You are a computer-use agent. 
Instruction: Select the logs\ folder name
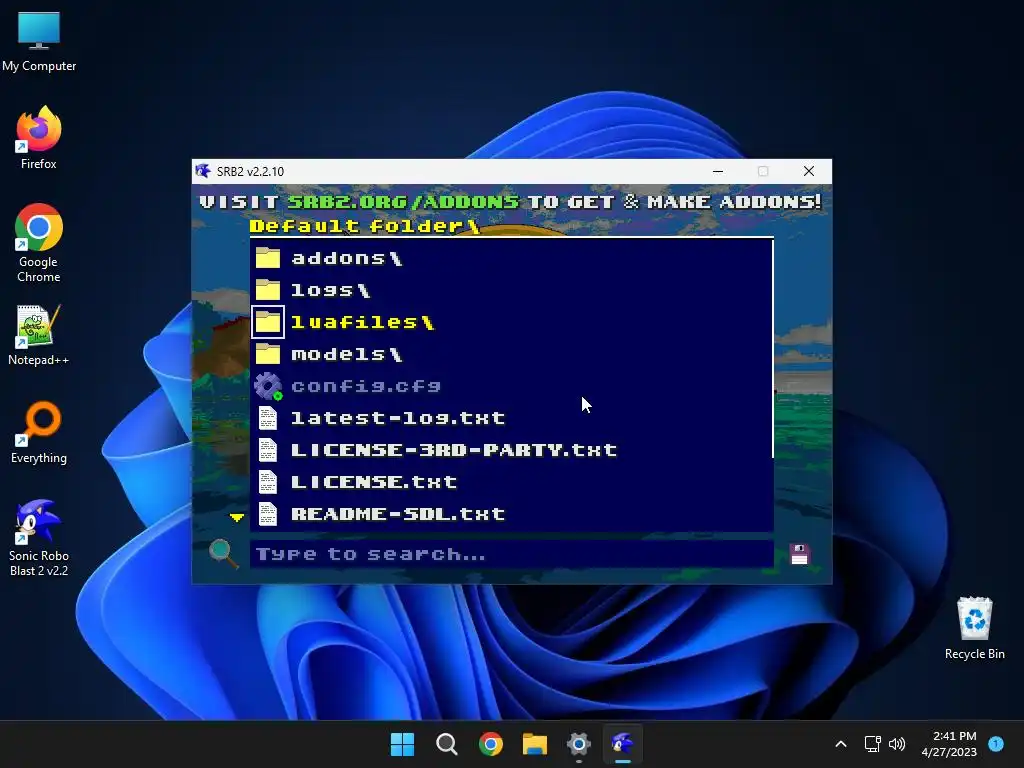click(330, 291)
